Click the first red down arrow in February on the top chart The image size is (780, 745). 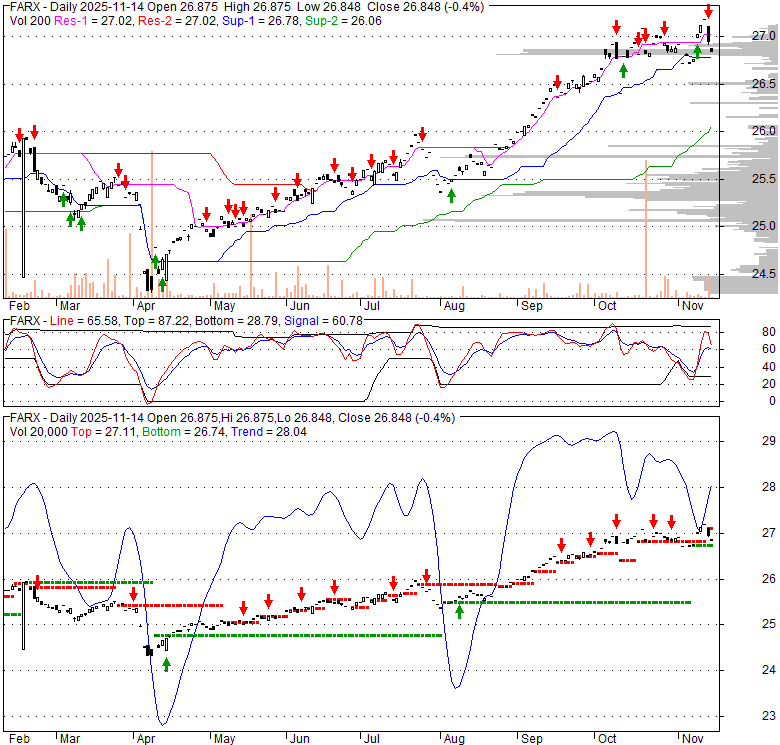point(17,132)
